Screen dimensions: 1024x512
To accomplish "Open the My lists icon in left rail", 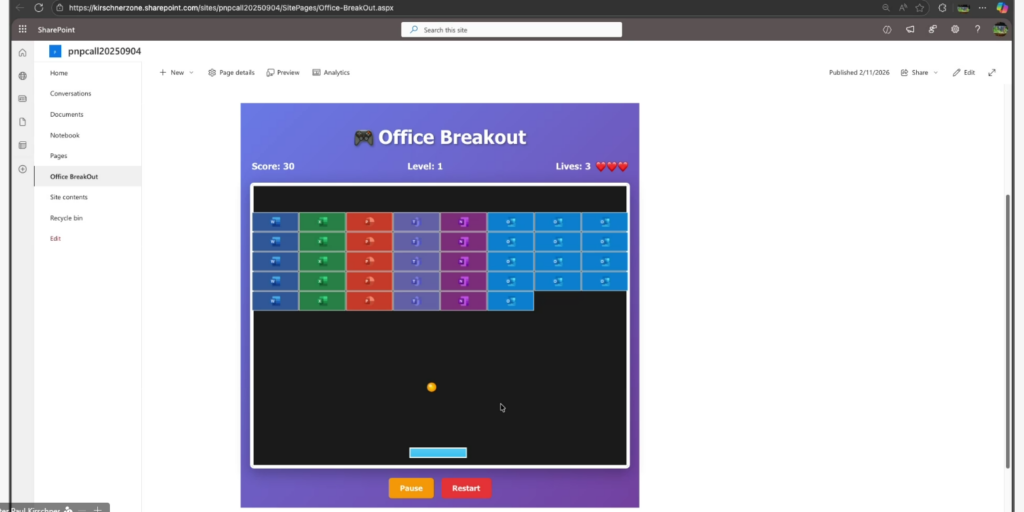I will click(x=22, y=145).
